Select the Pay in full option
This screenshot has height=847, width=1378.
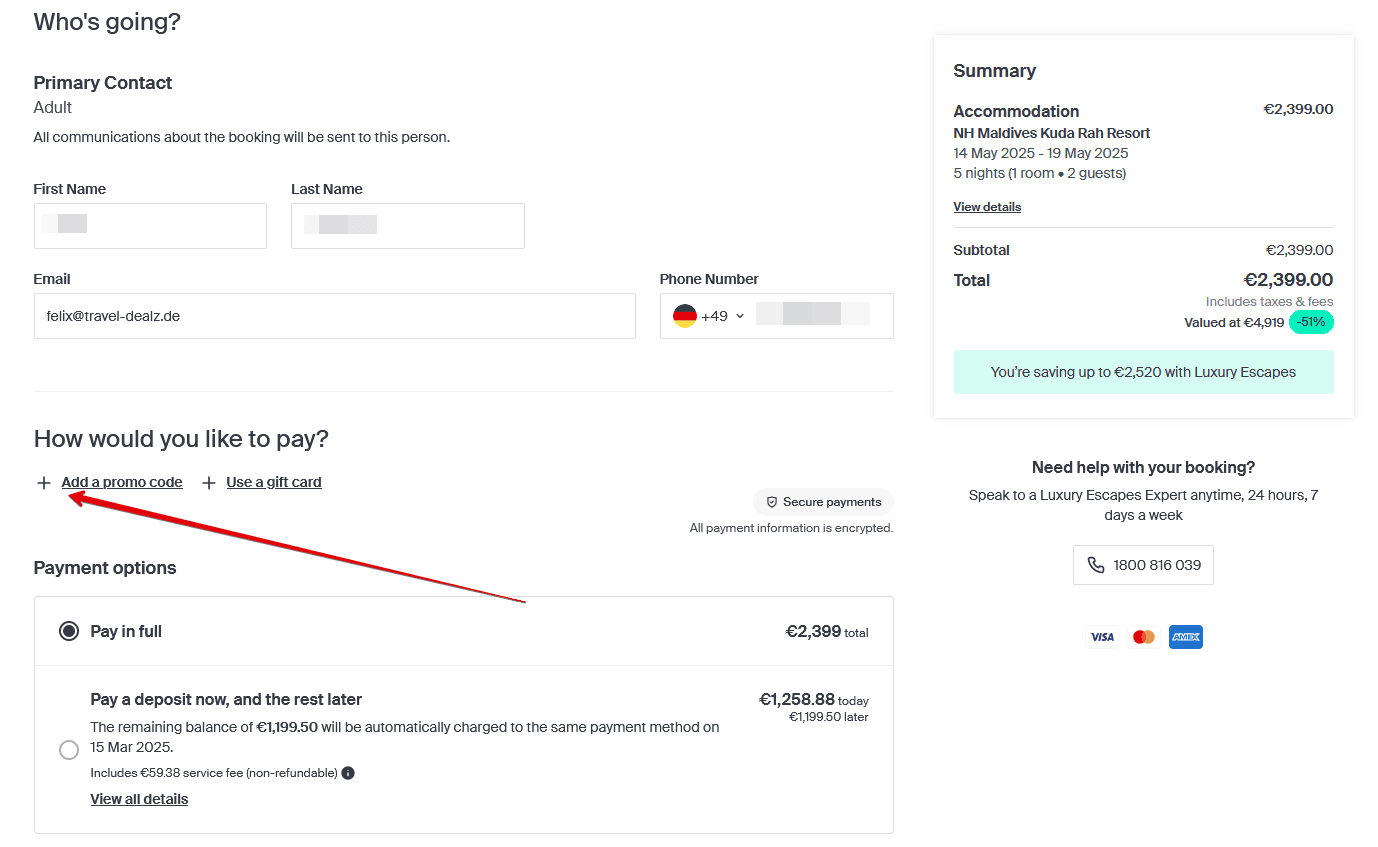(x=69, y=631)
